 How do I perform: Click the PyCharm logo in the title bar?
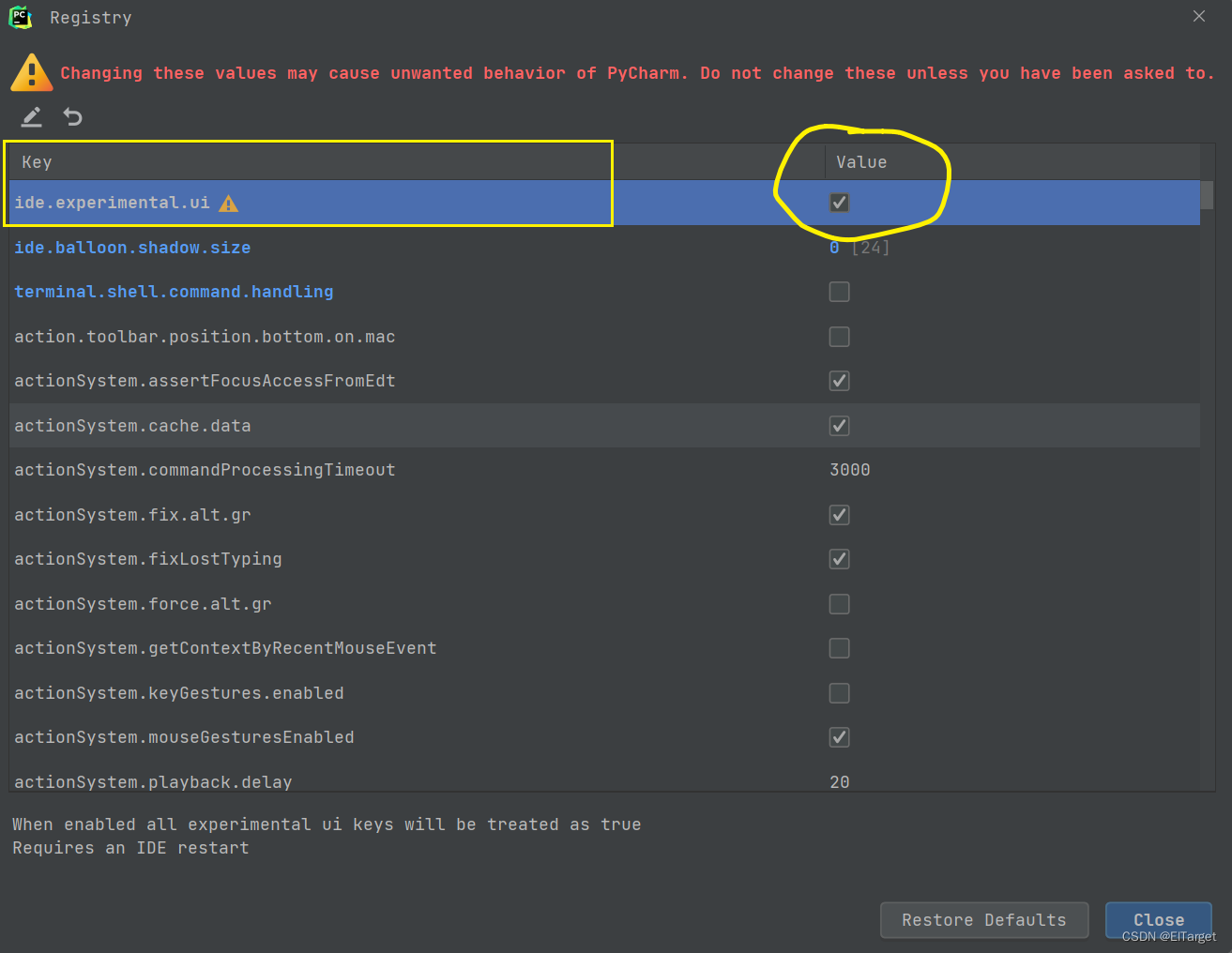click(20, 17)
